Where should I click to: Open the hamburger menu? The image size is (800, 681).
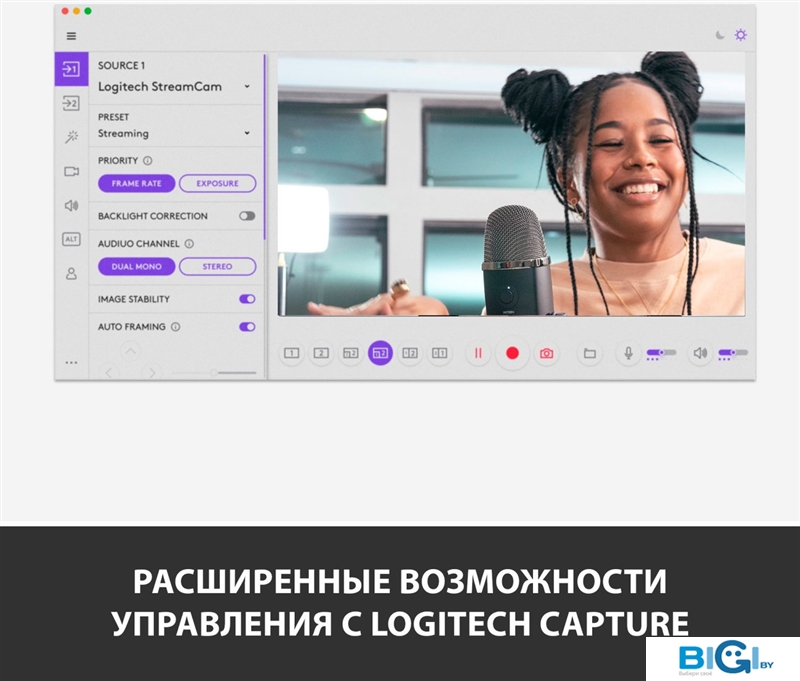tap(71, 36)
